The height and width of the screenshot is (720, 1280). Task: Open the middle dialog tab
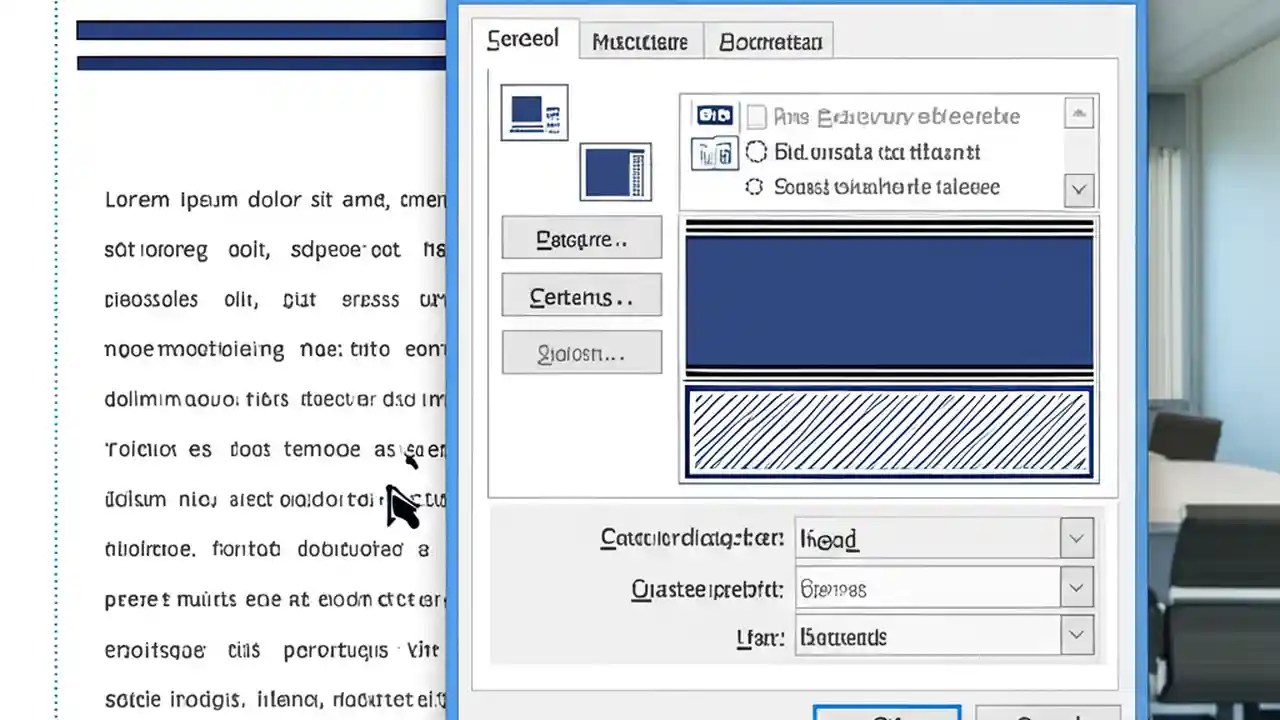pos(639,41)
